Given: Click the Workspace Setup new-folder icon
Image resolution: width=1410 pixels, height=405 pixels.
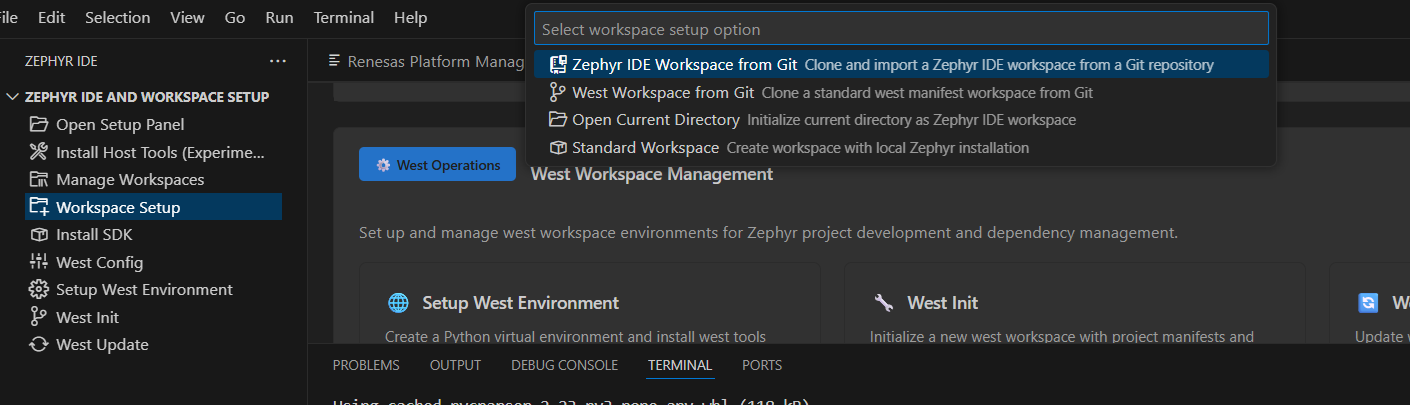Looking at the screenshot, I should tap(39, 207).
